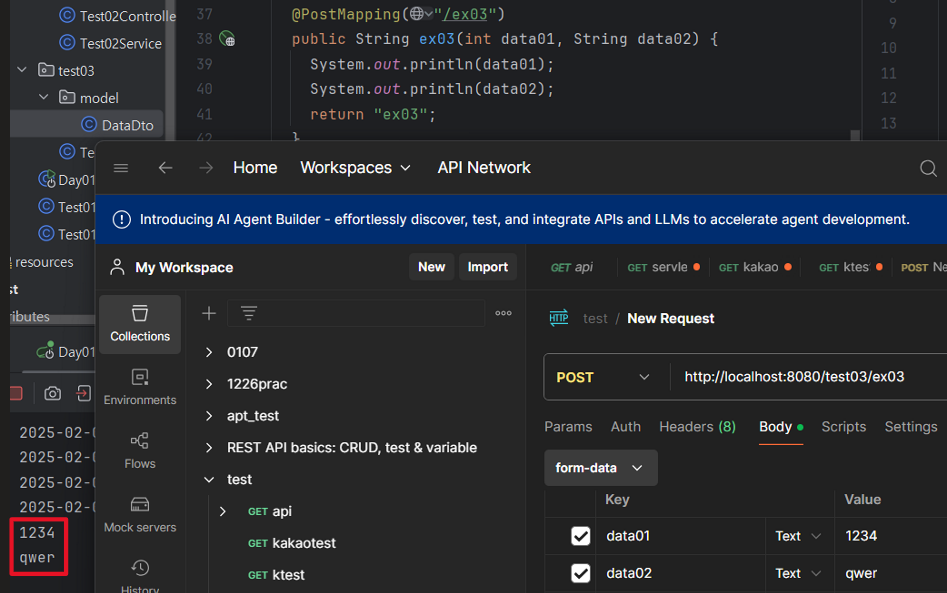Collapse the test collection
The image size is (947, 593).
pyautogui.click(x=209, y=479)
